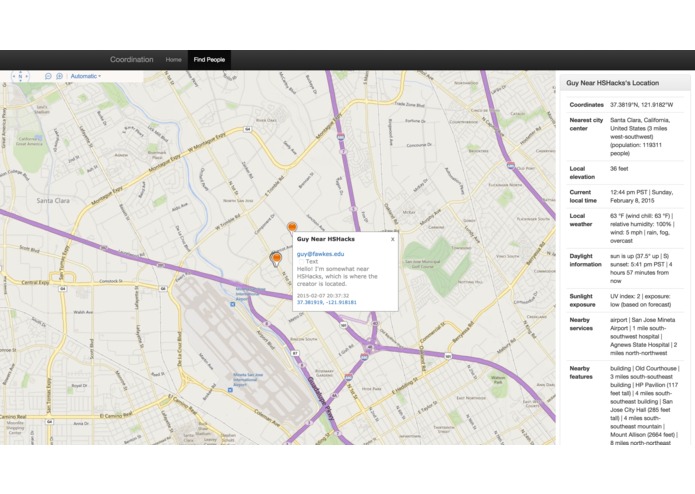This screenshot has width=695, height=494.
Task: Select the orange pin with gray outline
Action: (x=276, y=259)
